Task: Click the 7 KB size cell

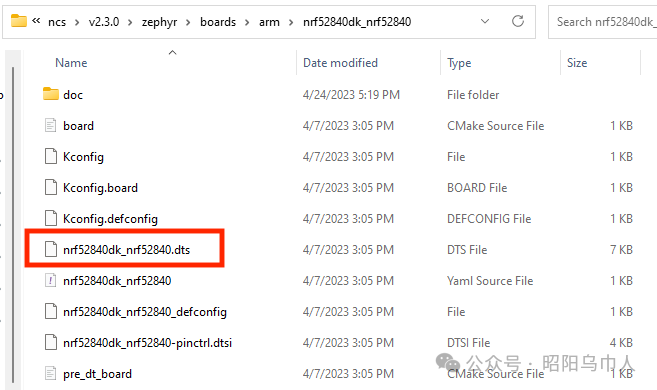Action: 621,250
